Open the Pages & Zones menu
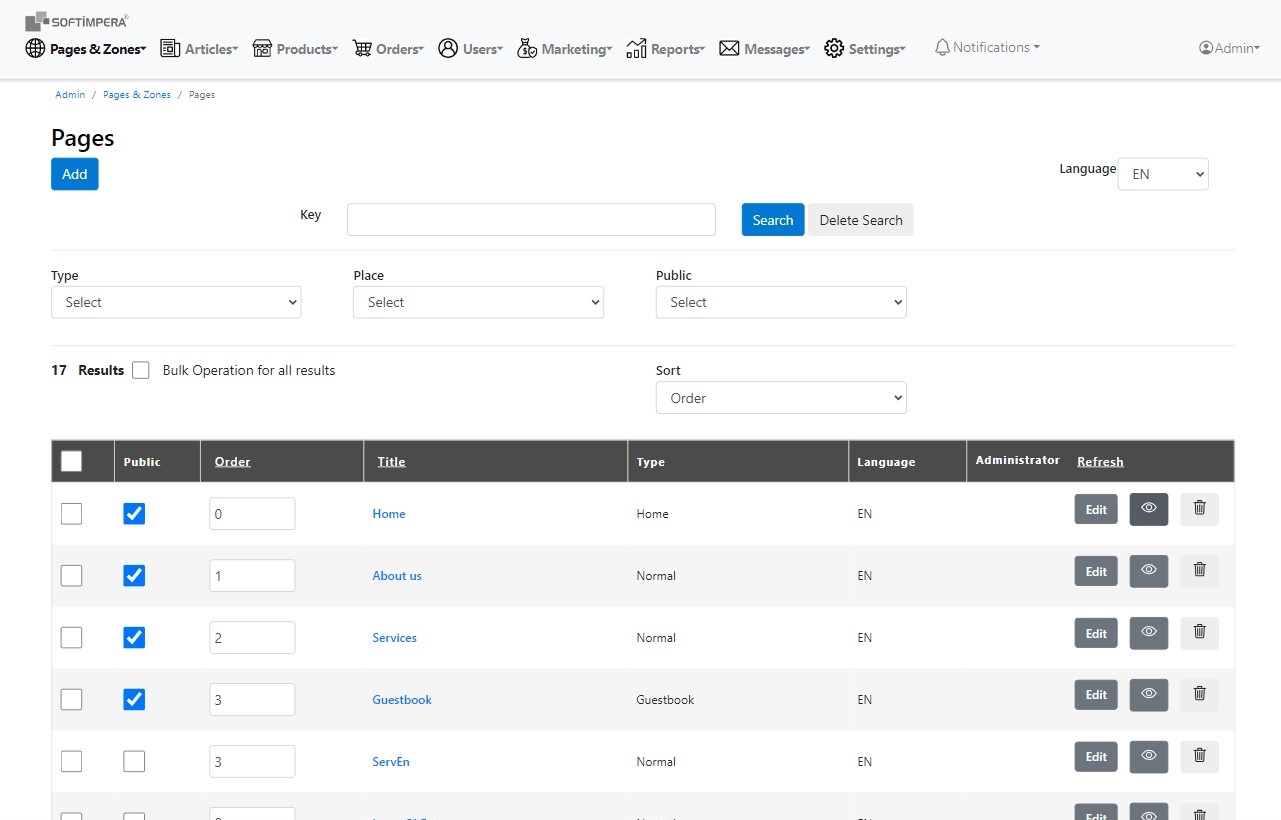The width and height of the screenshot is (1281, 820). [87, 48]
